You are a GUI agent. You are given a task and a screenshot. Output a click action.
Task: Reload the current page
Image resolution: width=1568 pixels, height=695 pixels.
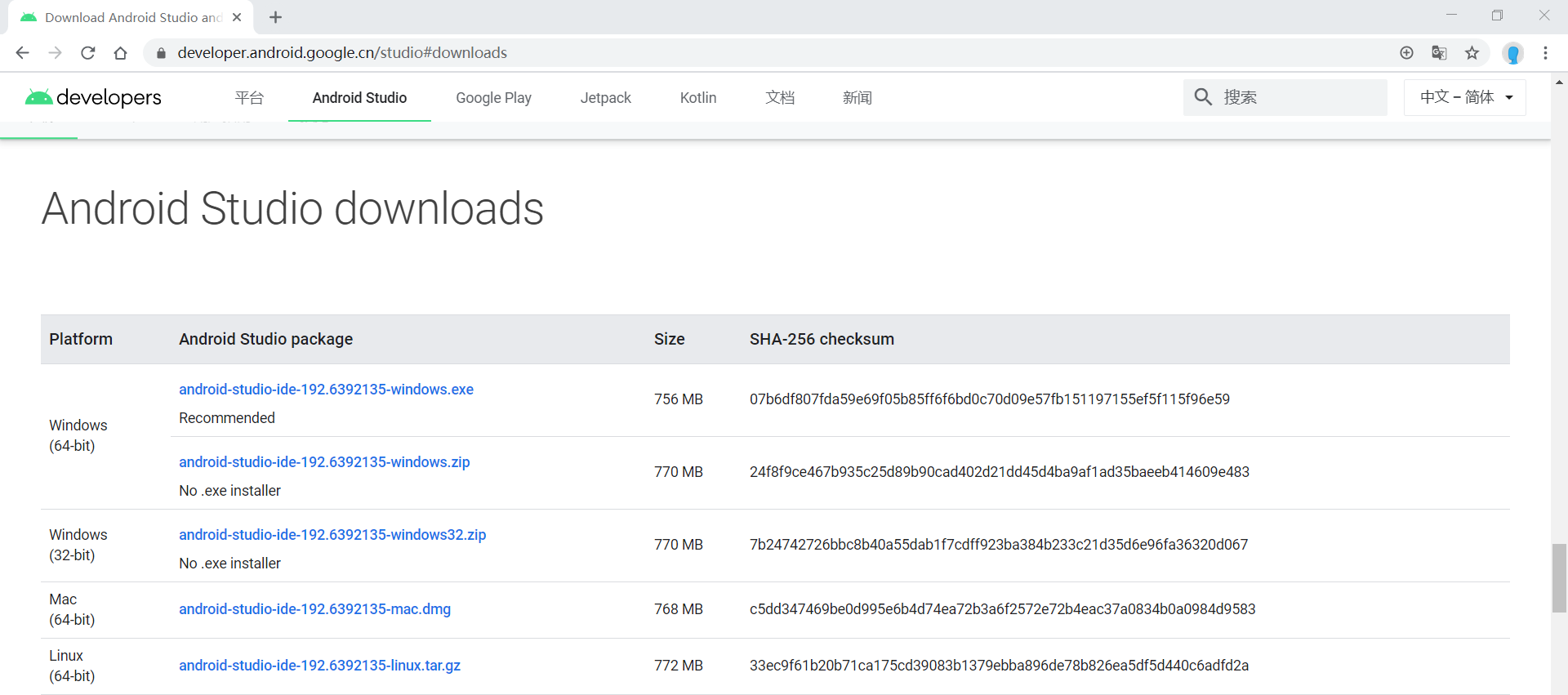pyautogui.click(x=88, y=53)
